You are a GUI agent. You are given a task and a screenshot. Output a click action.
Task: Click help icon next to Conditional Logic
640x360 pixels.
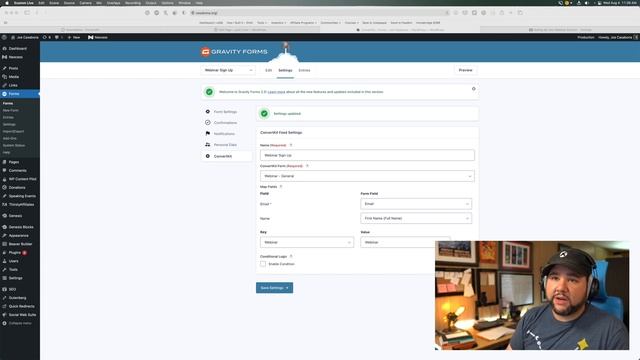[291, 256]
